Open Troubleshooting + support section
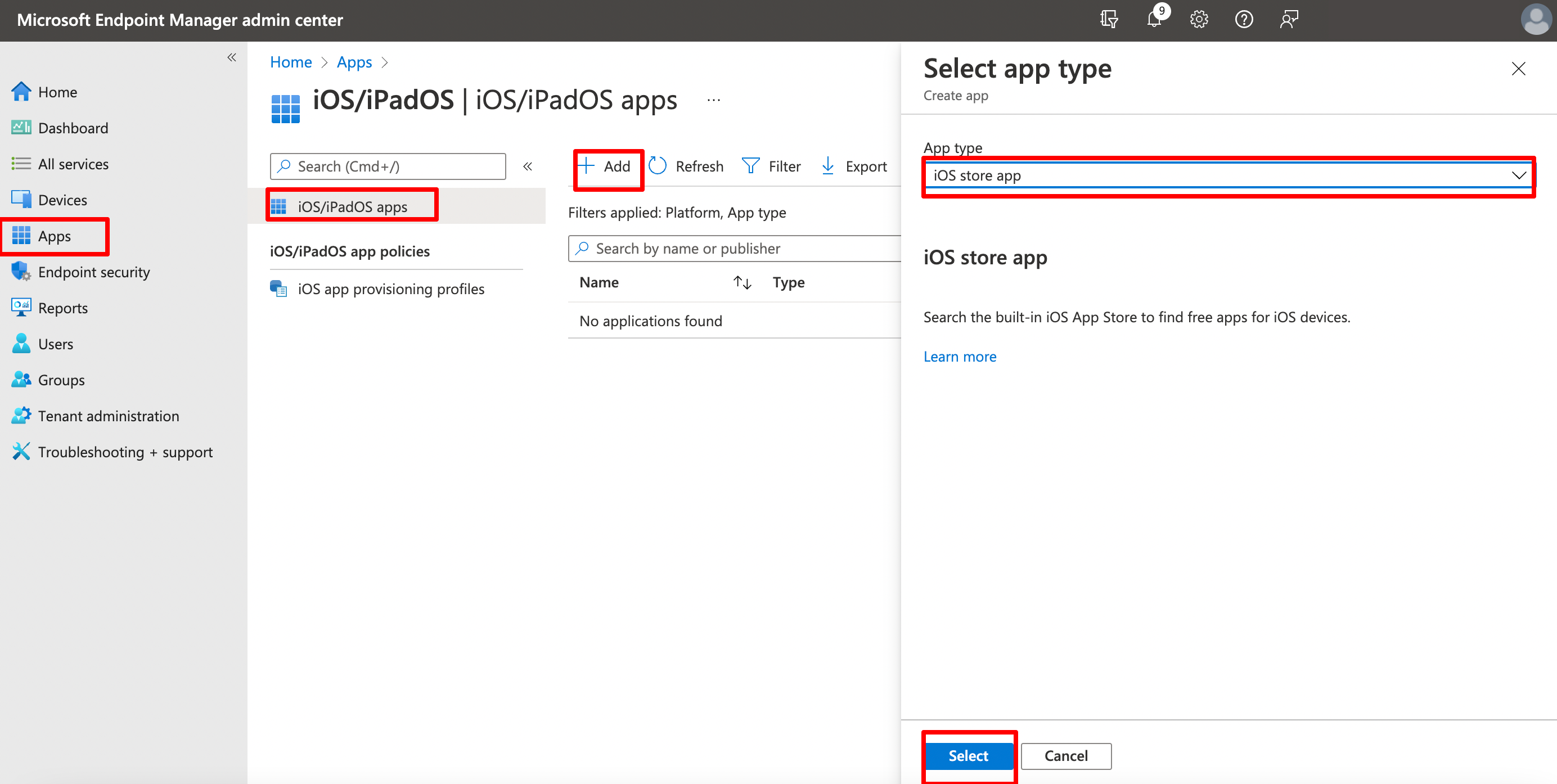This screenshot has width=1557, height=784. (x=125, y=452)
